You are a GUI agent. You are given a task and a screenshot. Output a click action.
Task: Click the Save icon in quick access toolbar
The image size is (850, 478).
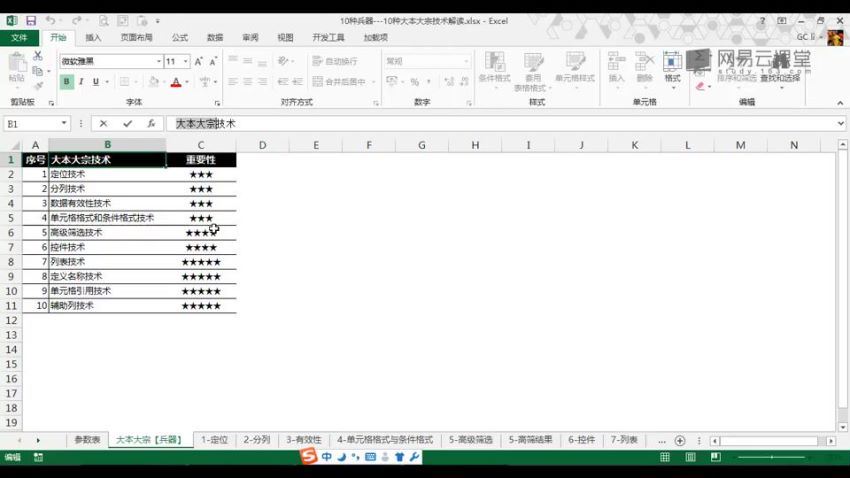click(x=31, y=21)
